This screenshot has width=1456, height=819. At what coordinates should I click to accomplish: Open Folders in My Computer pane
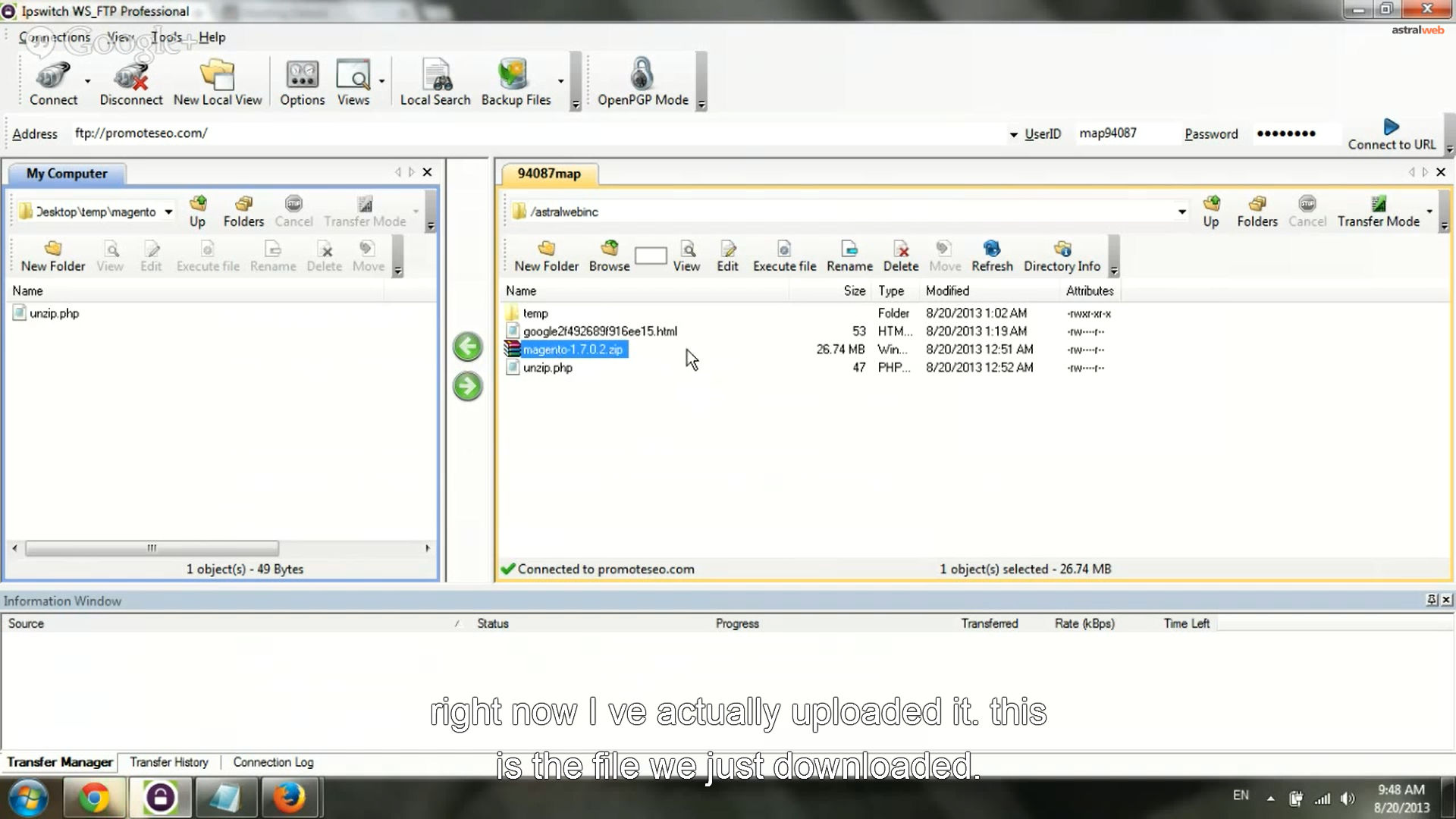243,212
